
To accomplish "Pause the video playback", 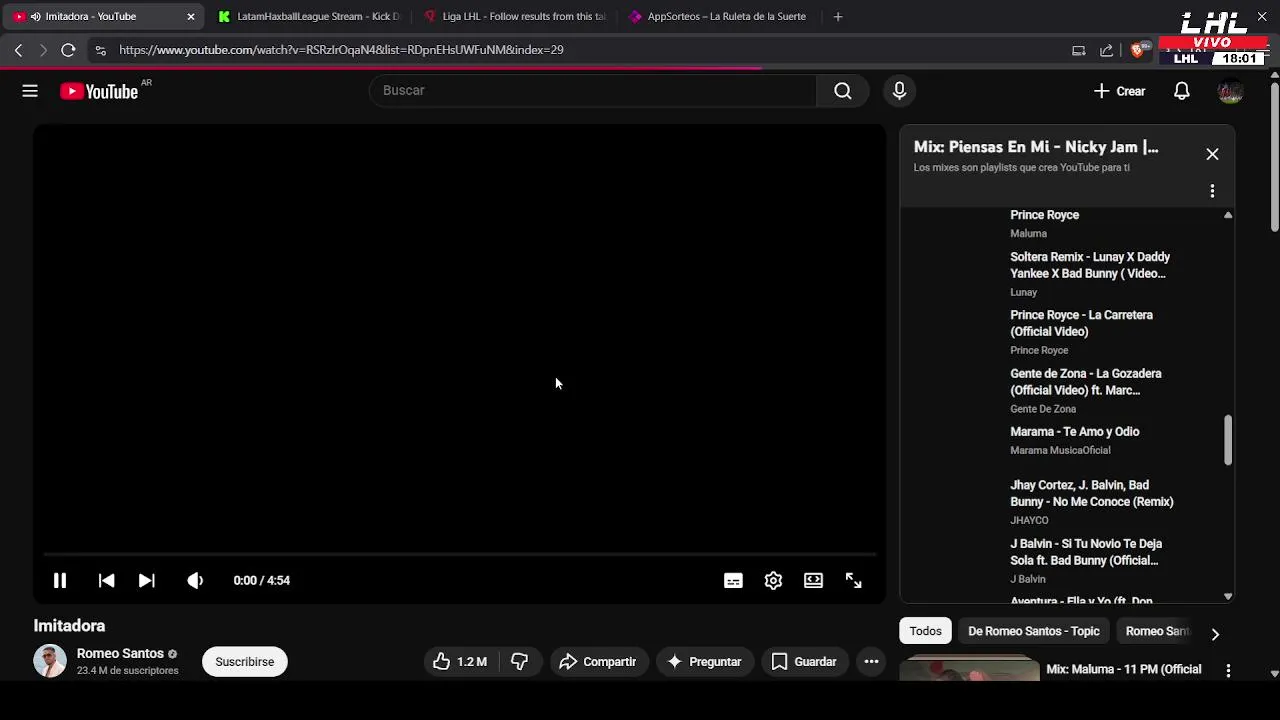I will [60, 580].
